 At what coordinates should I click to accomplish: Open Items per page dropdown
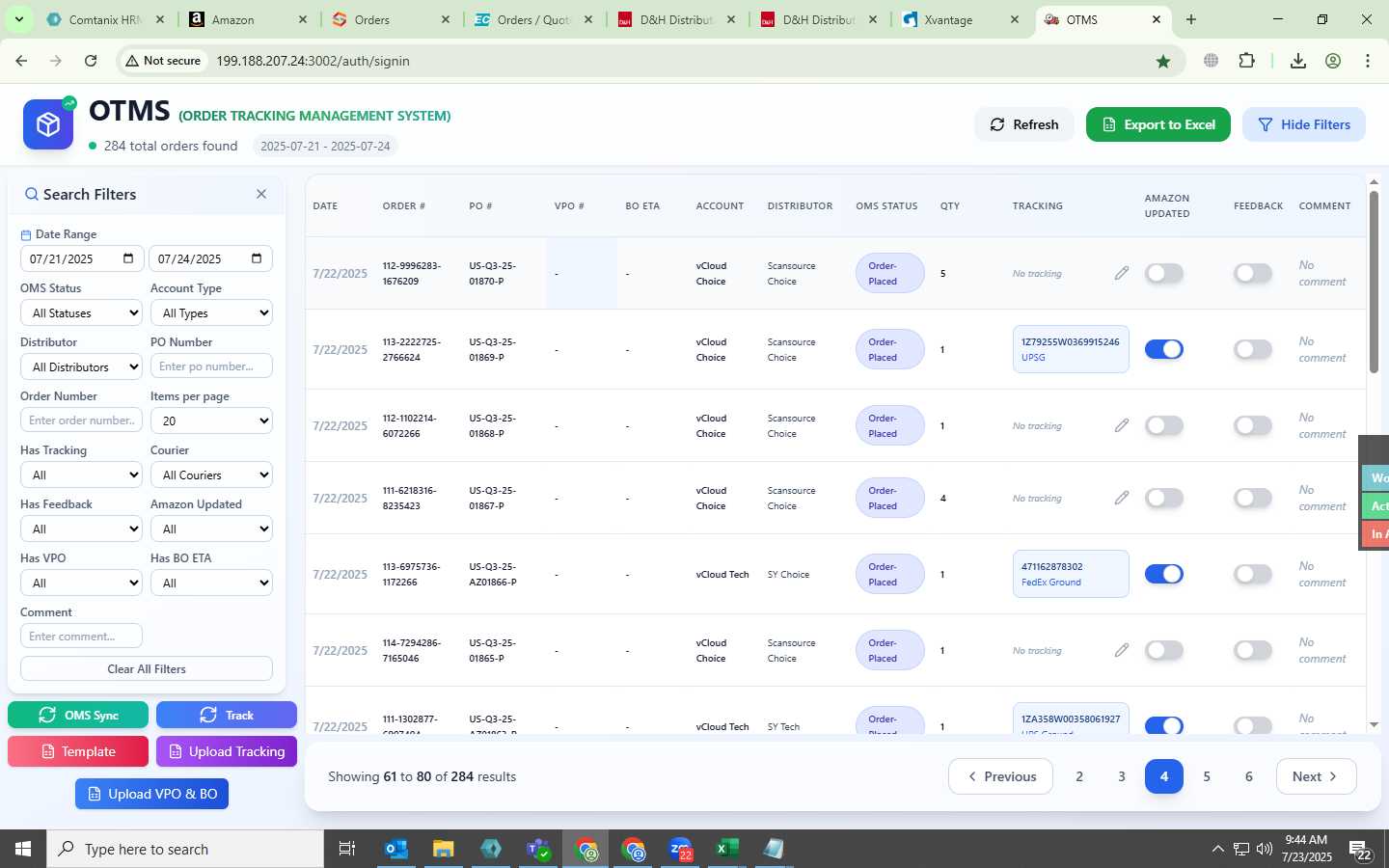click(211, 420)
